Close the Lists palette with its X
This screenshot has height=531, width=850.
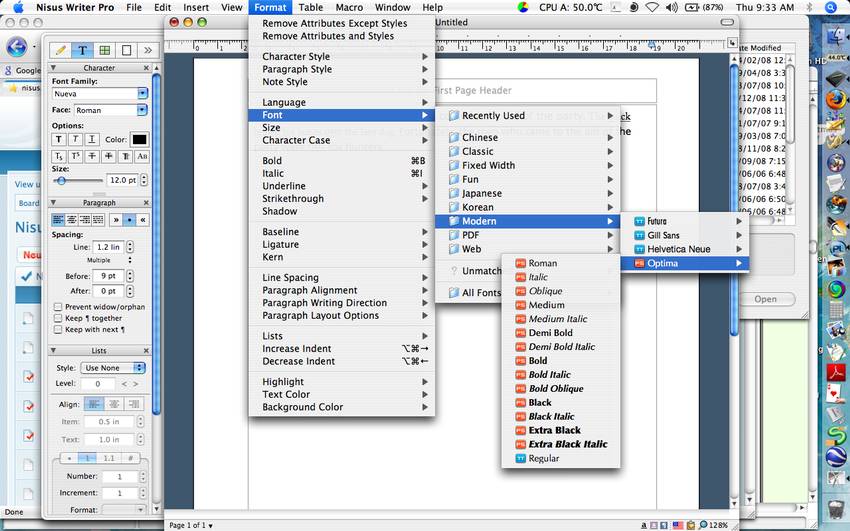point(146,351)
